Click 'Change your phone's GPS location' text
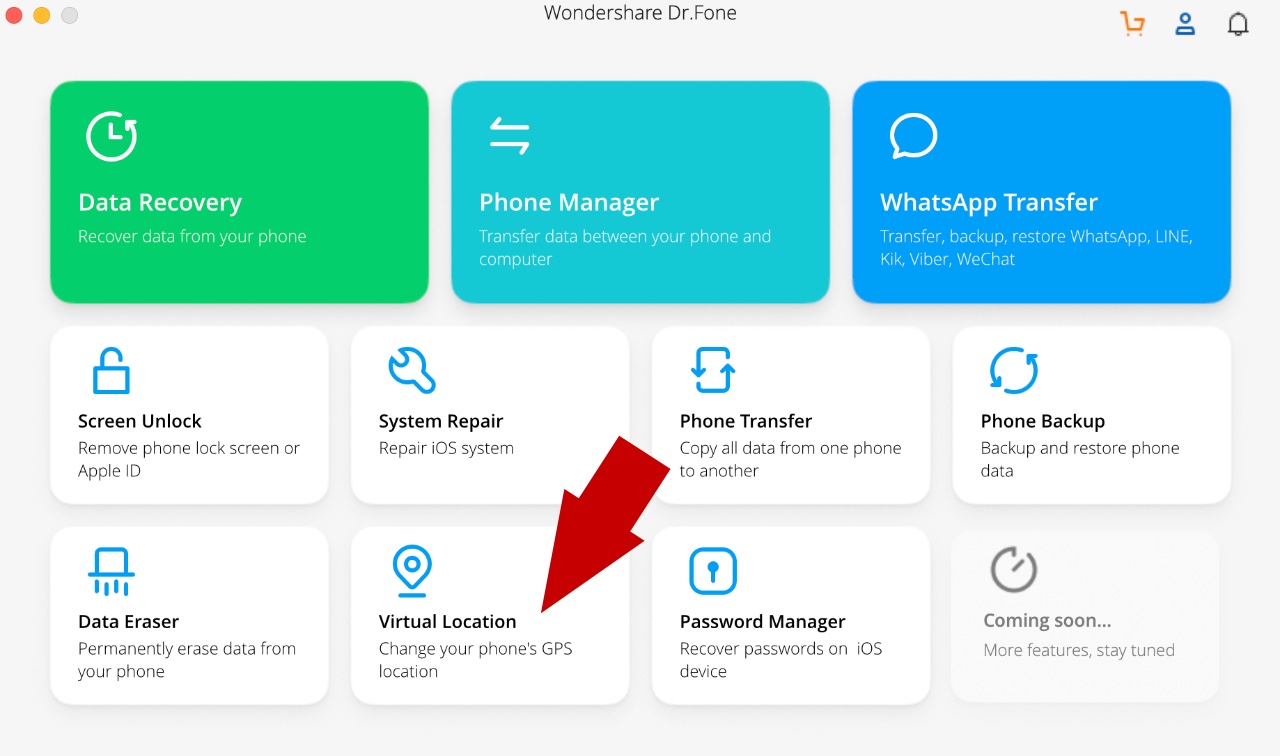Screen dimensions: 1280x756 (x=476, y=660)
